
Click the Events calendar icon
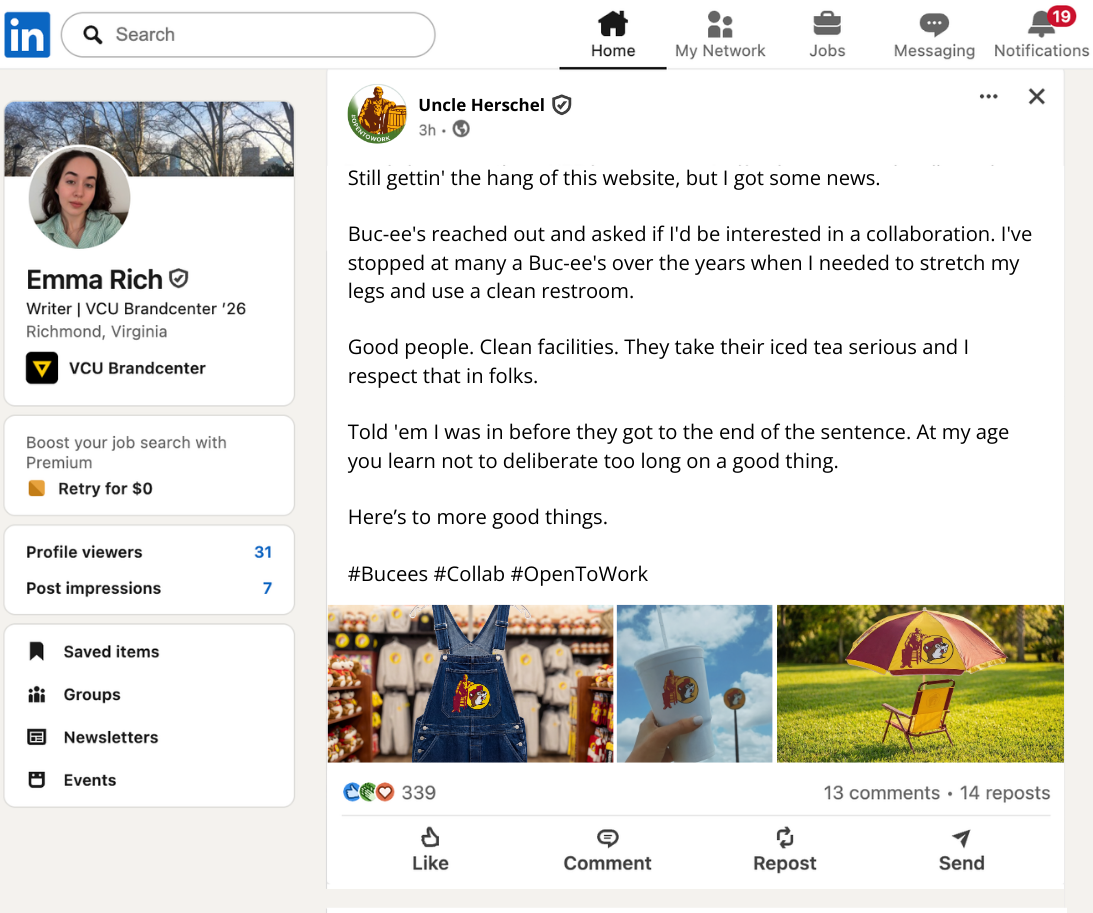click(37, 780)
